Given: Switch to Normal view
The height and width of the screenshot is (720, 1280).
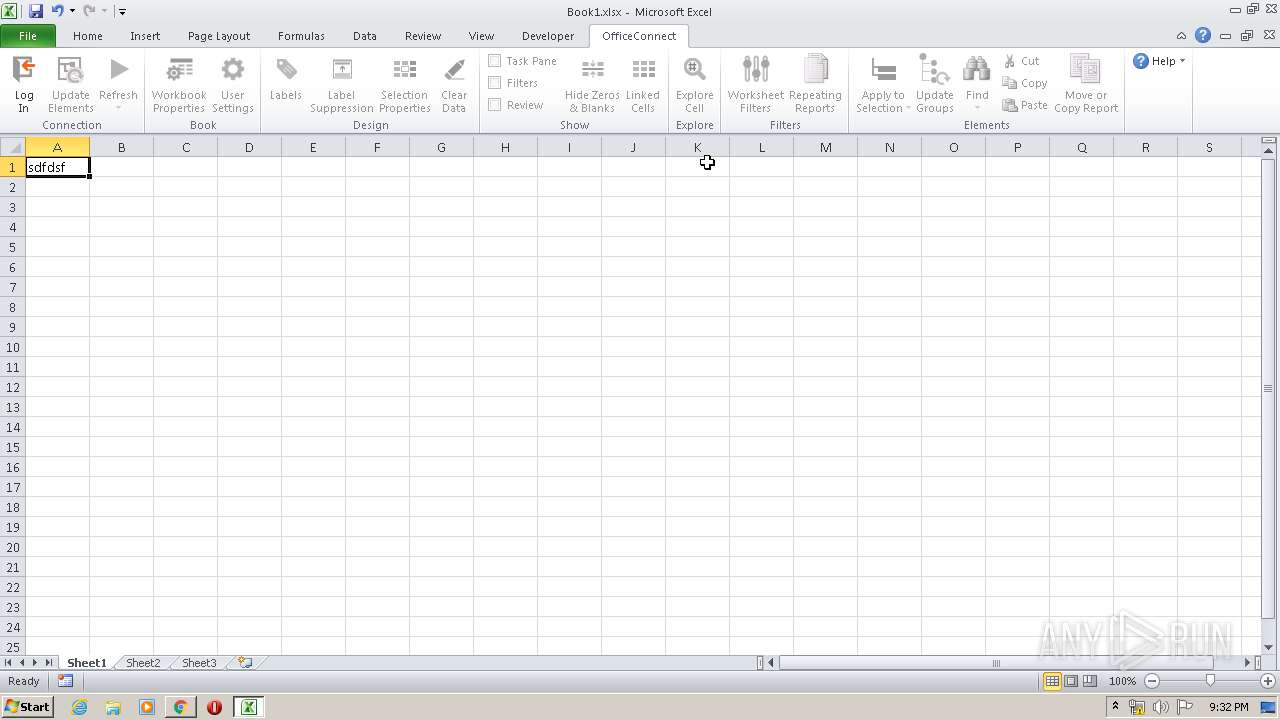Looking at the screenshot, I should (x=1052, y=681).
